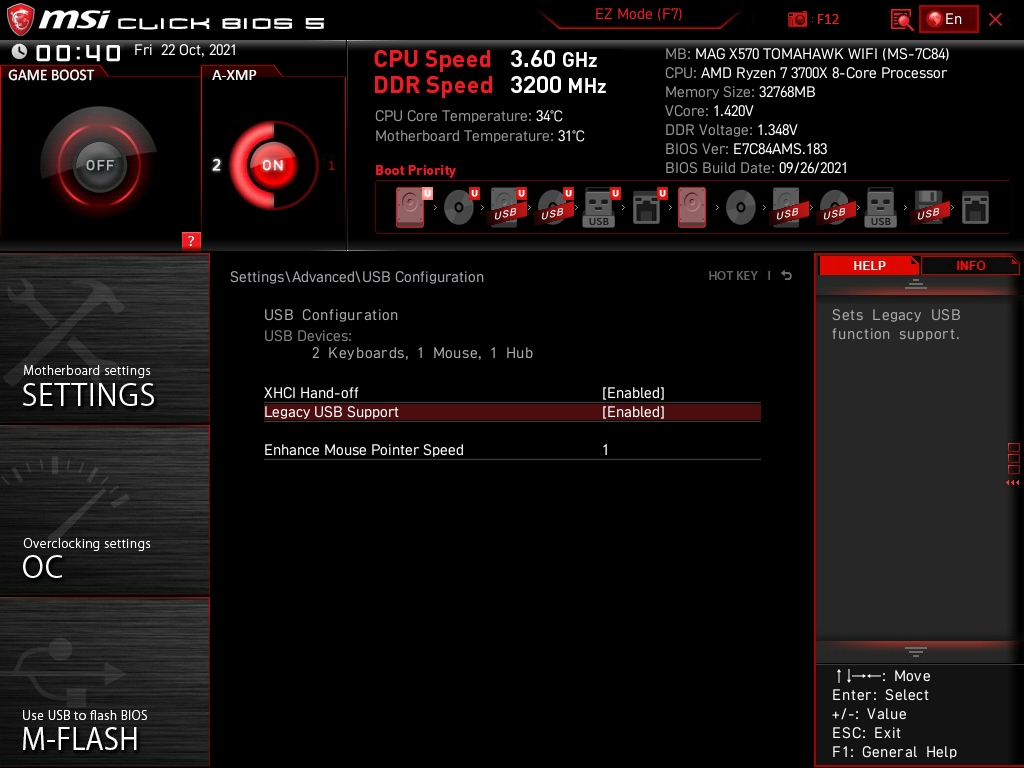Switch to the HELP tab
This screenshot has height=768, width=1024.
(x=869, y=266)
